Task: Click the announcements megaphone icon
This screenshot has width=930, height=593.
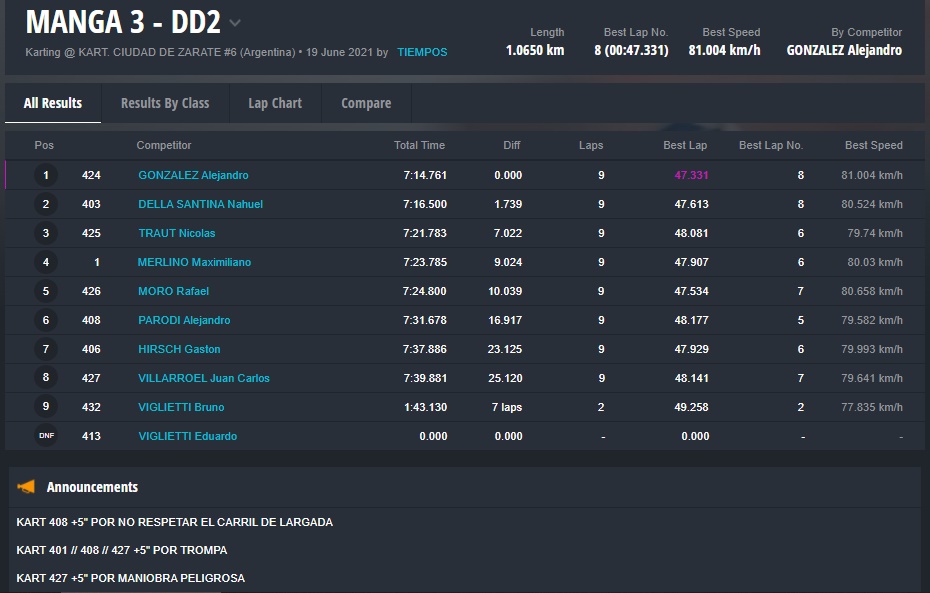Action: 26,487
